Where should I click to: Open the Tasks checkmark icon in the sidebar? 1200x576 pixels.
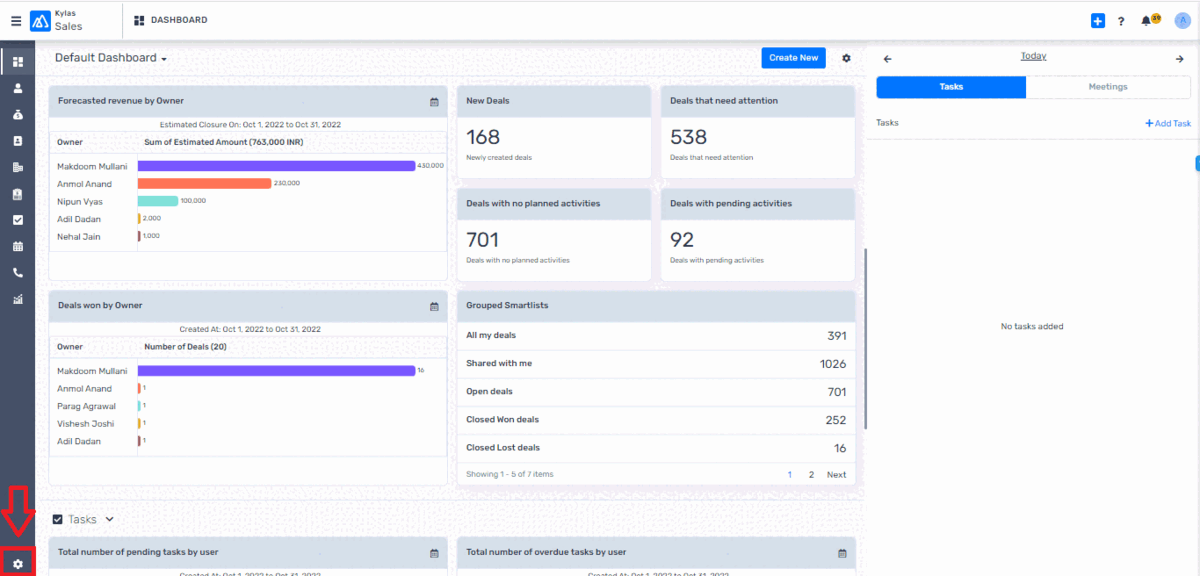coord(18,220)
